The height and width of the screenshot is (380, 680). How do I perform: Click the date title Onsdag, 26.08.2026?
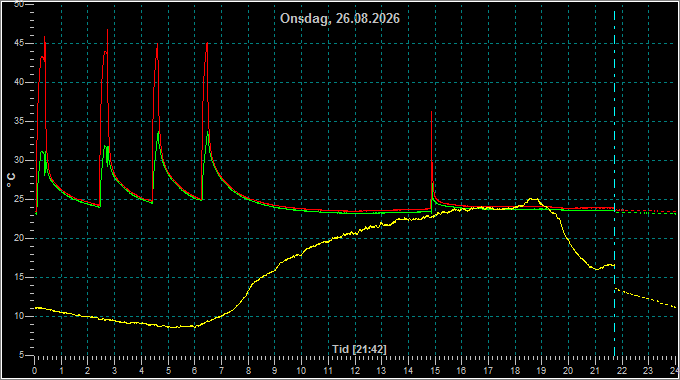pyautogui.click(x=340, y=19)
